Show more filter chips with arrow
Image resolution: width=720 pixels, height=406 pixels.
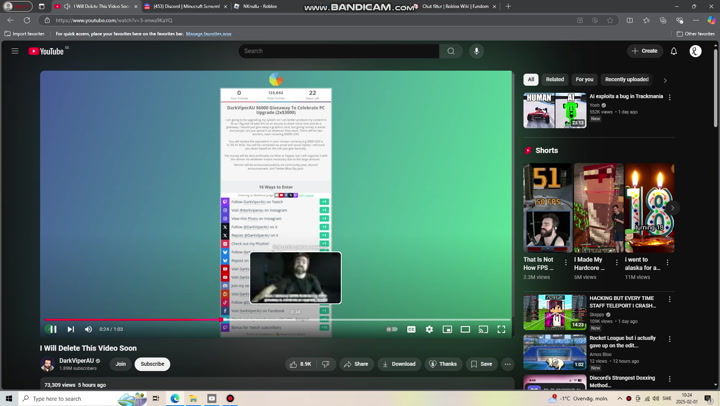665,80
